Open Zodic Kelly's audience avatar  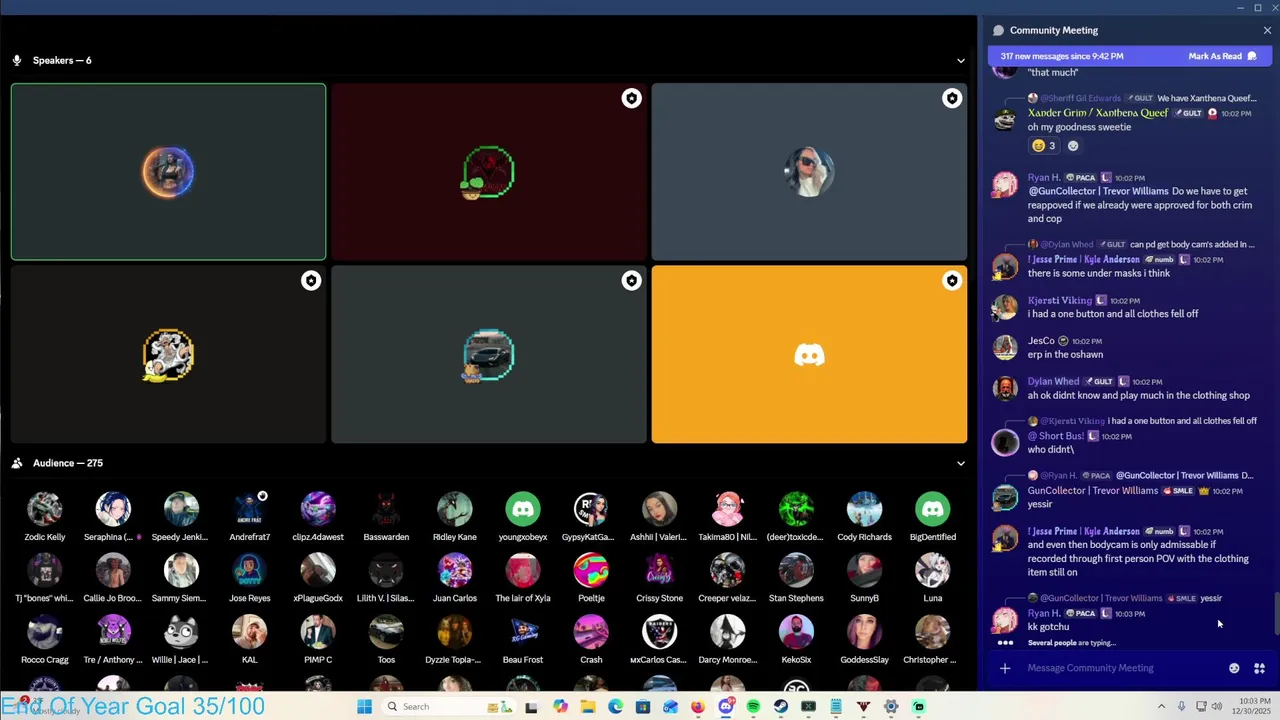click(x=45, y=509)
